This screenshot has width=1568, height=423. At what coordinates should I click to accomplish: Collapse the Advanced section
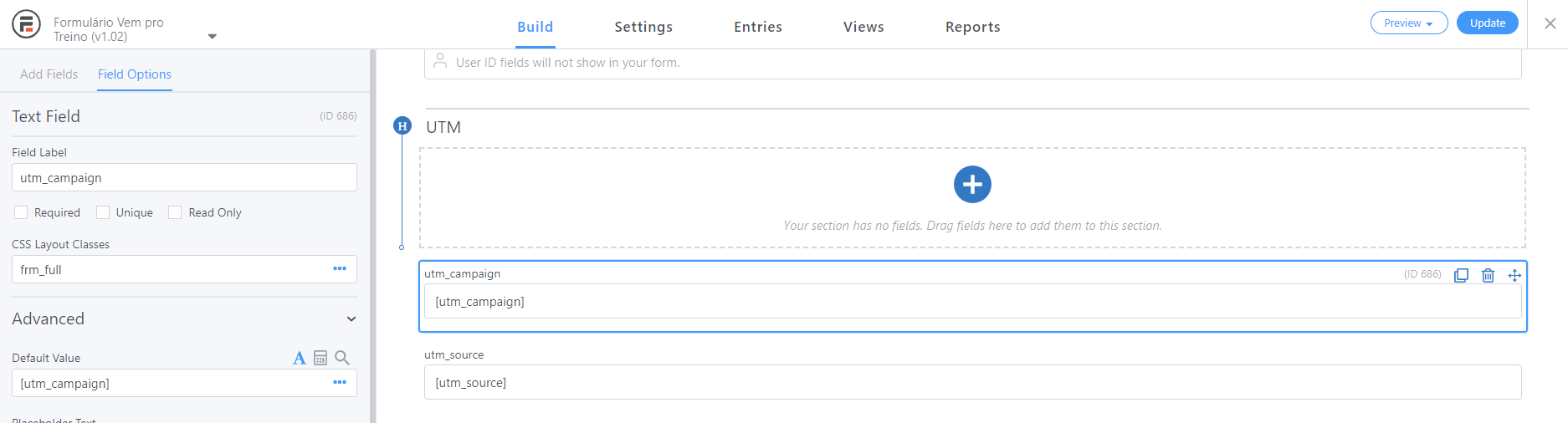pos(351,319)
